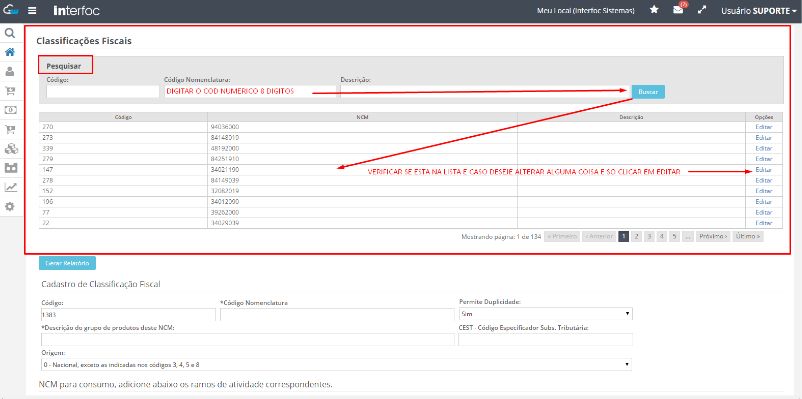Click the Buscar button
This screenshot has width=802, height=399.
648,92
